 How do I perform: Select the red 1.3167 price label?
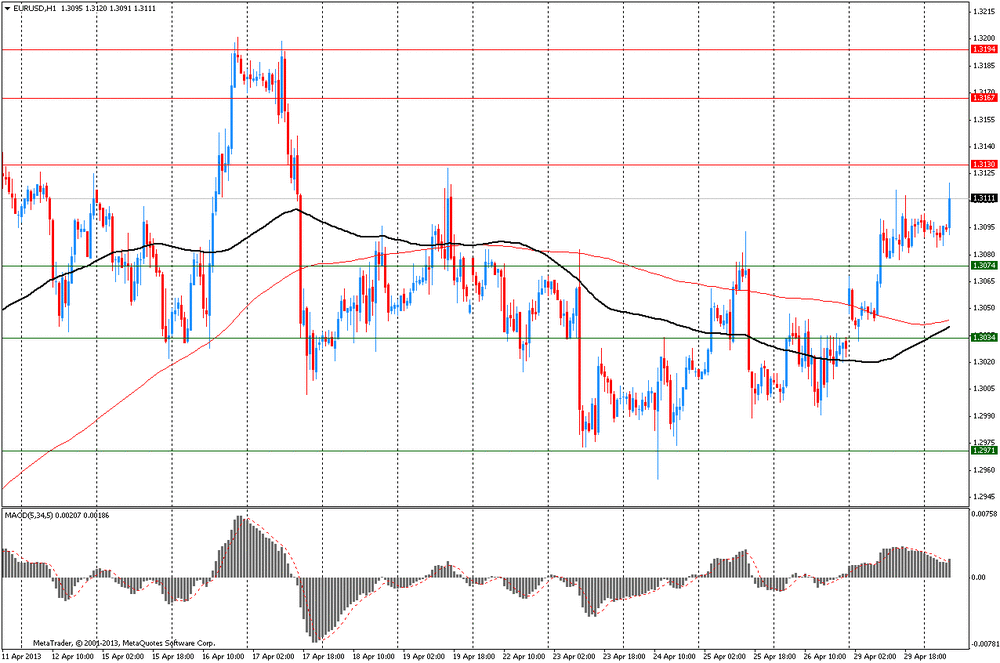(982, 98)
